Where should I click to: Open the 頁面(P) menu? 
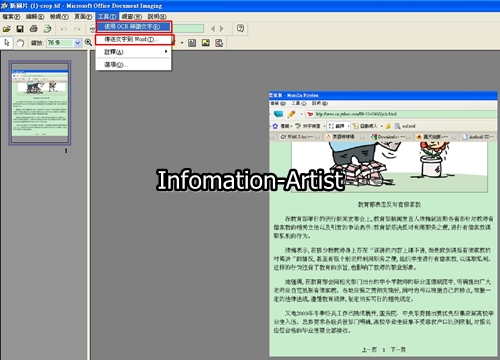coord(83,17)
